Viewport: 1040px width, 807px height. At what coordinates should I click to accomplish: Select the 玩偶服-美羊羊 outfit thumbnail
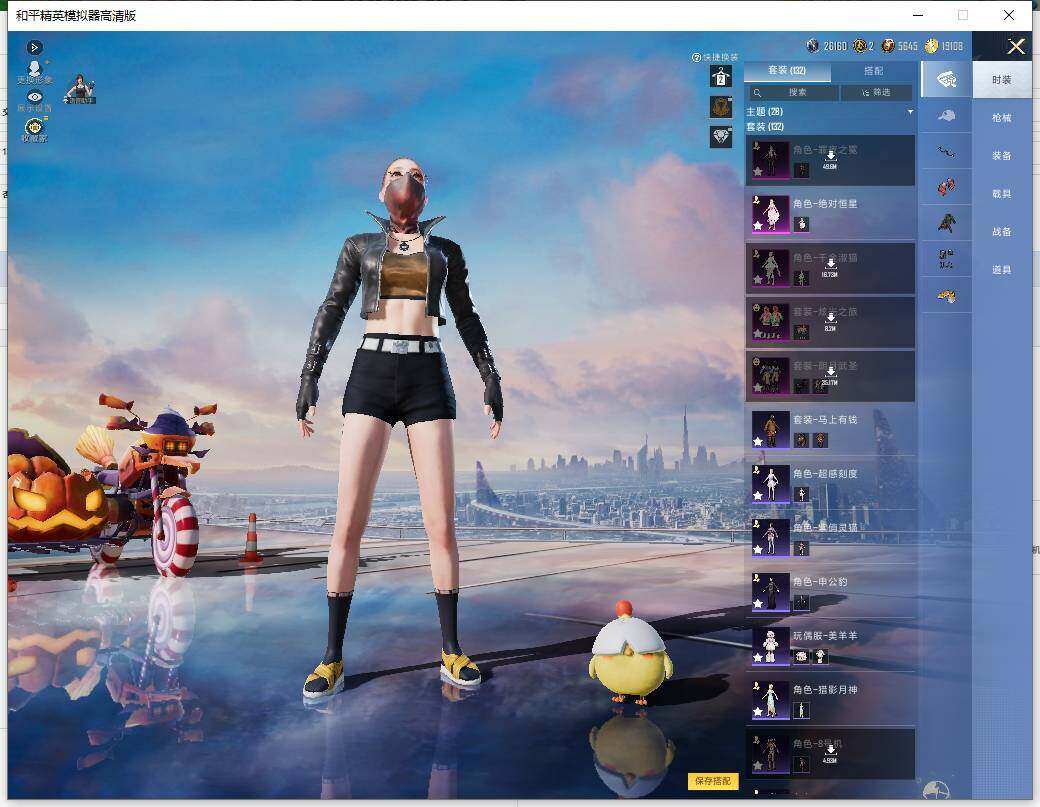click(770, 645)
